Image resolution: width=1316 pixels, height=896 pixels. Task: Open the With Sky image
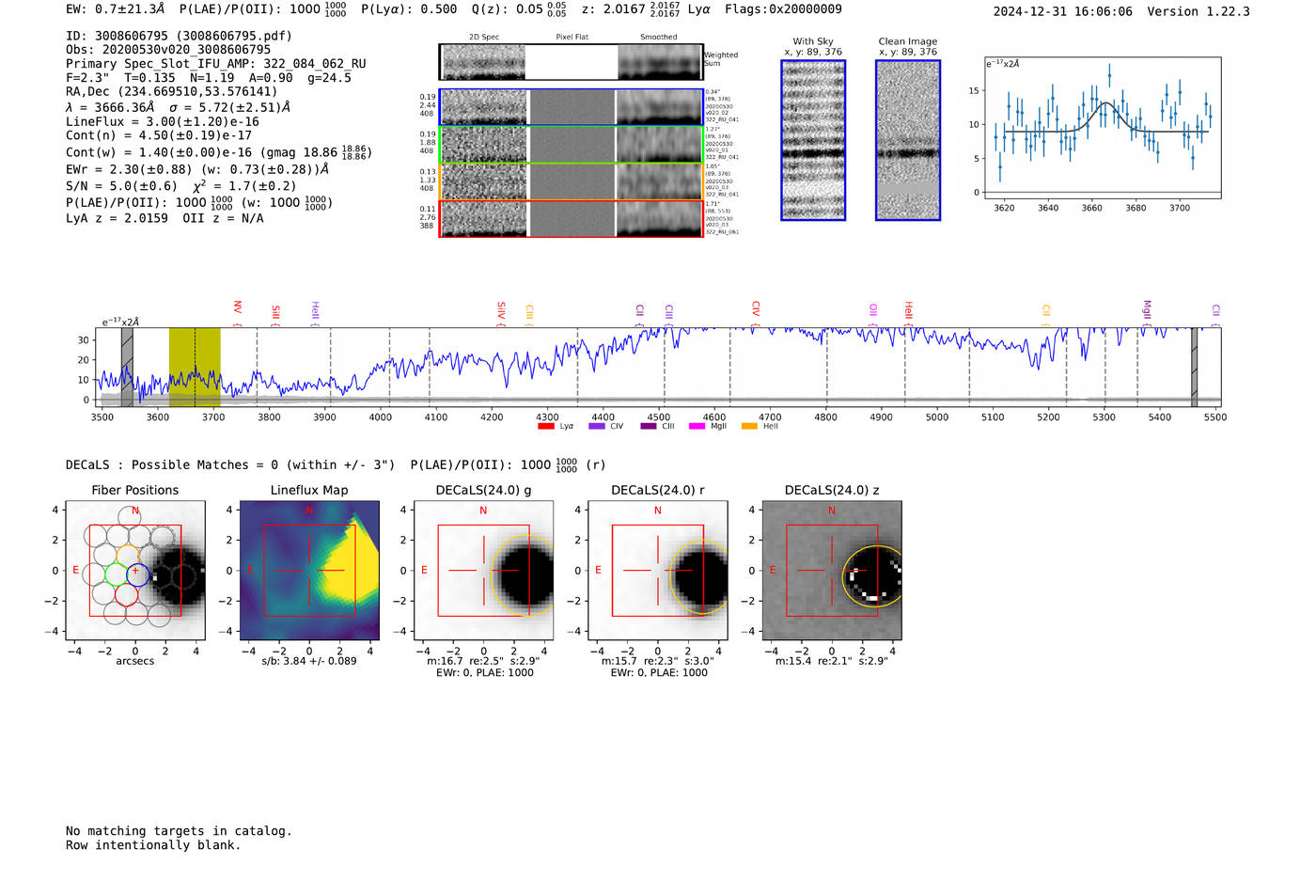click(813, 140)
